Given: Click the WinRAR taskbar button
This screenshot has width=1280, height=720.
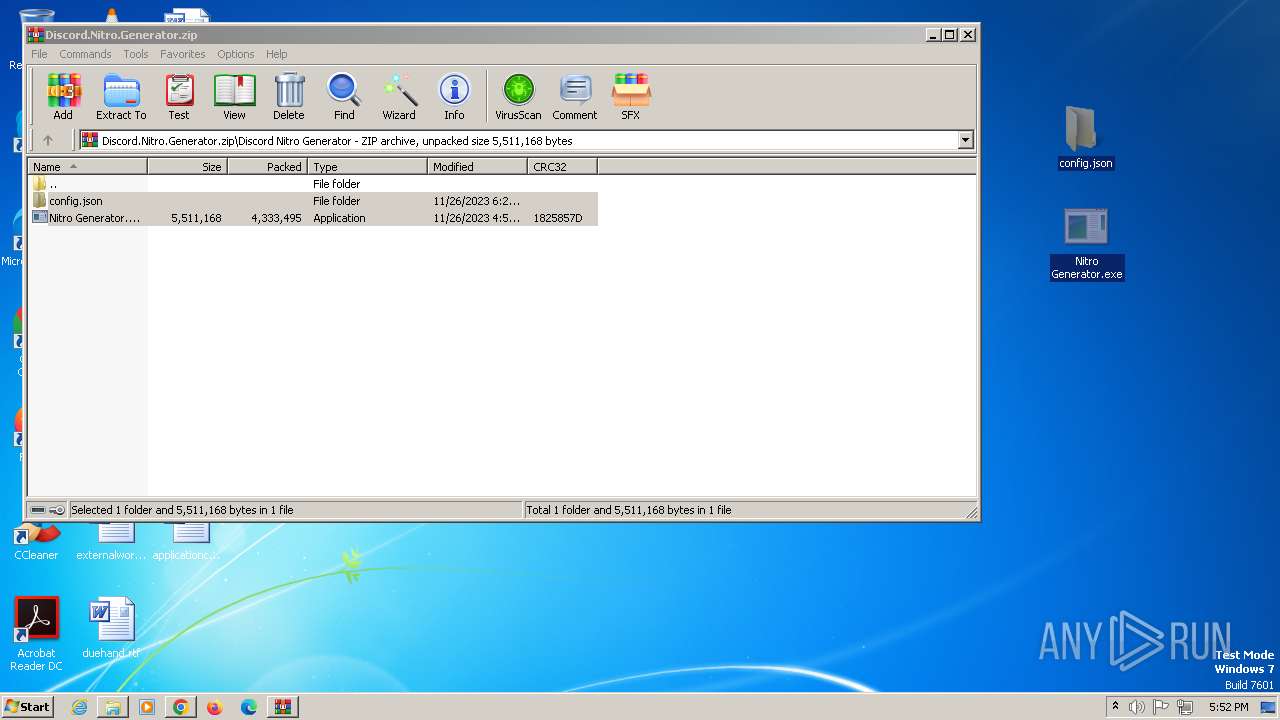Looking at the screenshot, I should [x=282, y=707].
